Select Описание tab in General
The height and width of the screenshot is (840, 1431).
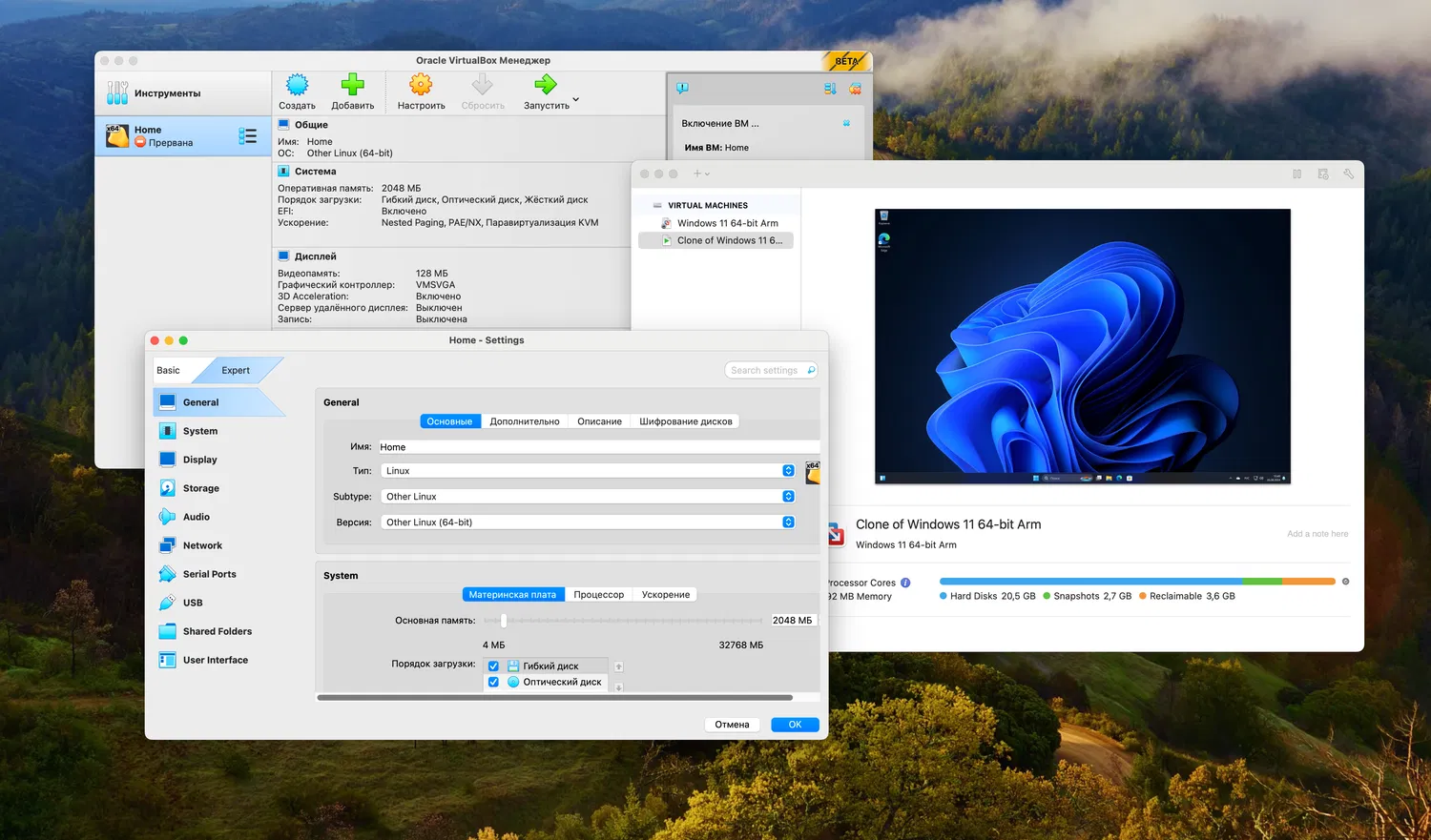point(599,421)
